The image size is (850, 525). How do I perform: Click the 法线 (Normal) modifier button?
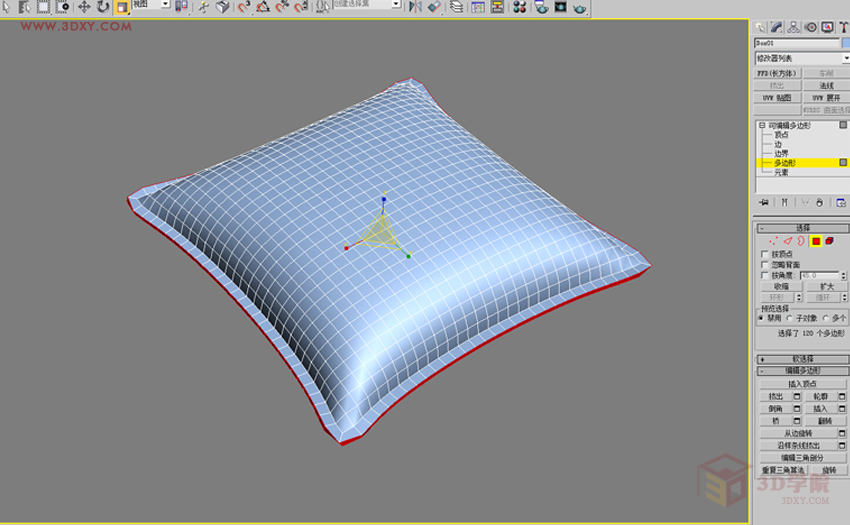826,86
